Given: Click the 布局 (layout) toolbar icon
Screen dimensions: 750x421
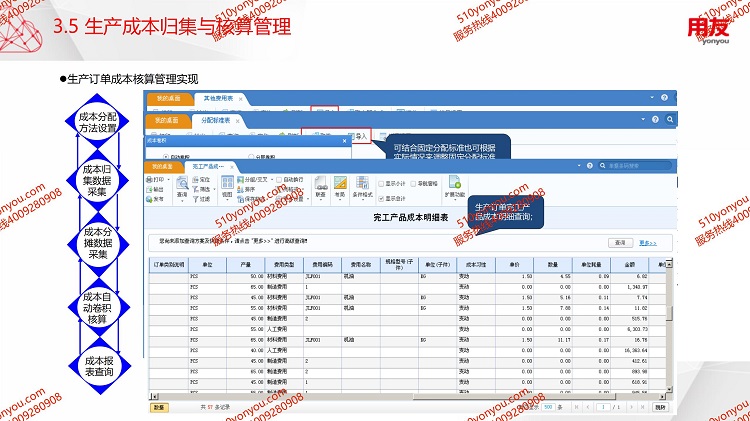Looking at the screenshot, I should point(340,186).
